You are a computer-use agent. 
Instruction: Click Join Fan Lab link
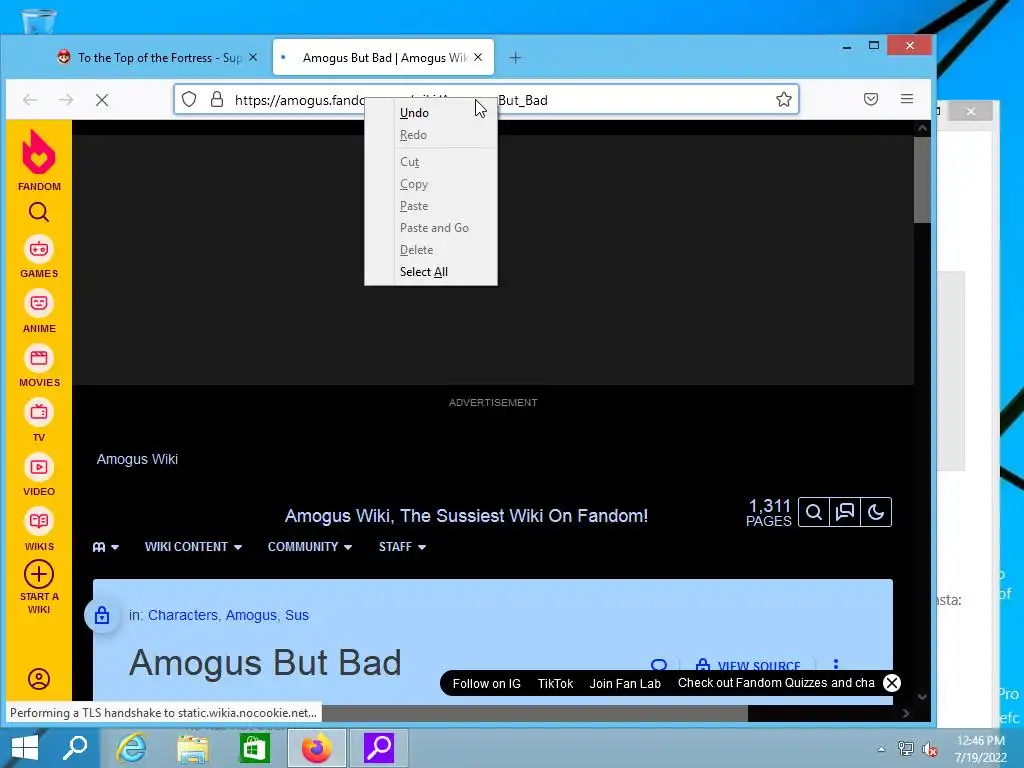pos(625,684)
